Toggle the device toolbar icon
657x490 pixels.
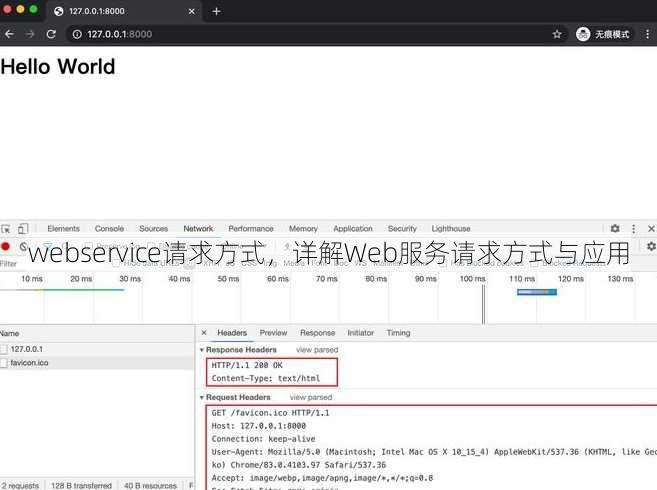click(23, 229)
